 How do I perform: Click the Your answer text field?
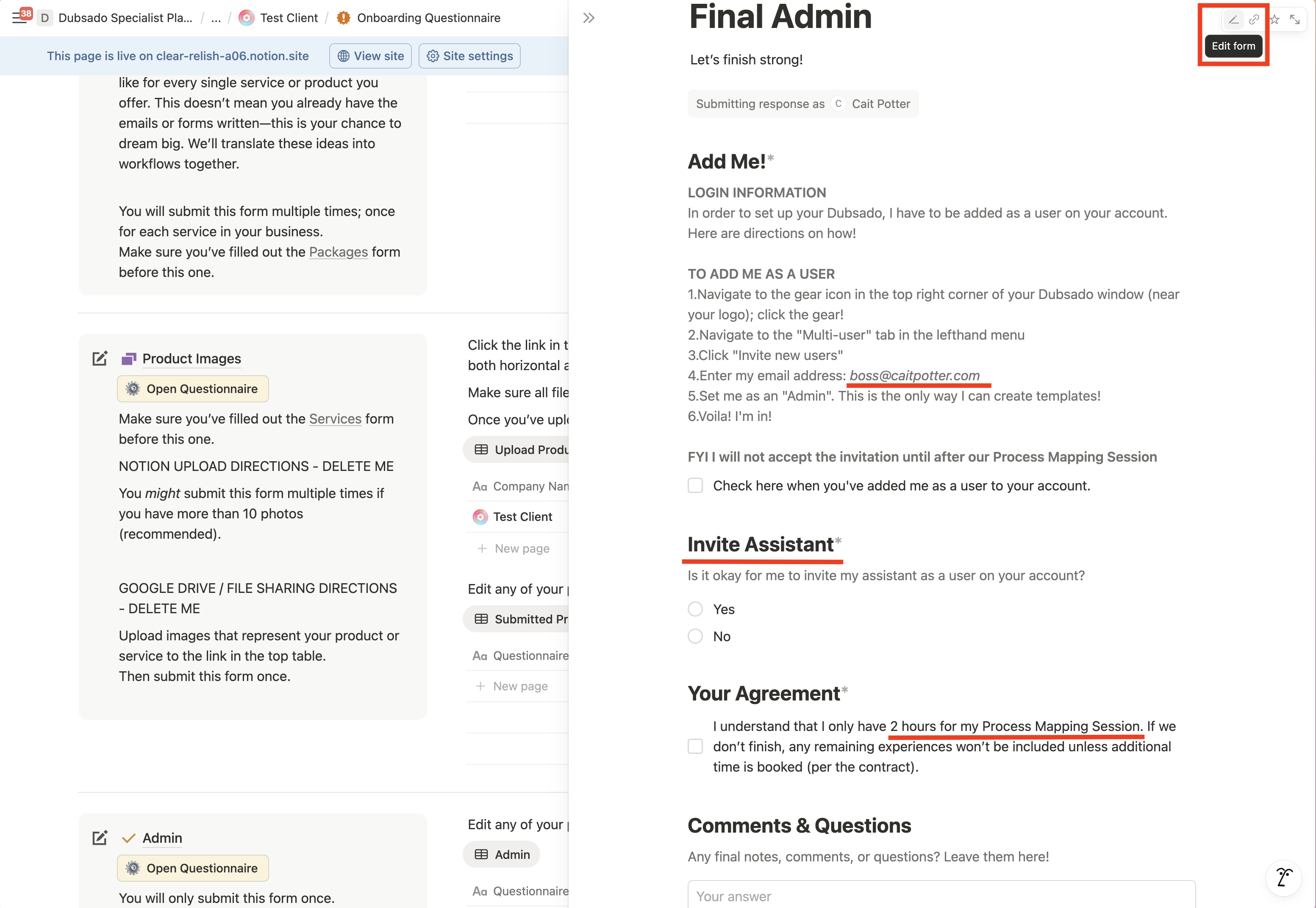[x=941, y=895]
